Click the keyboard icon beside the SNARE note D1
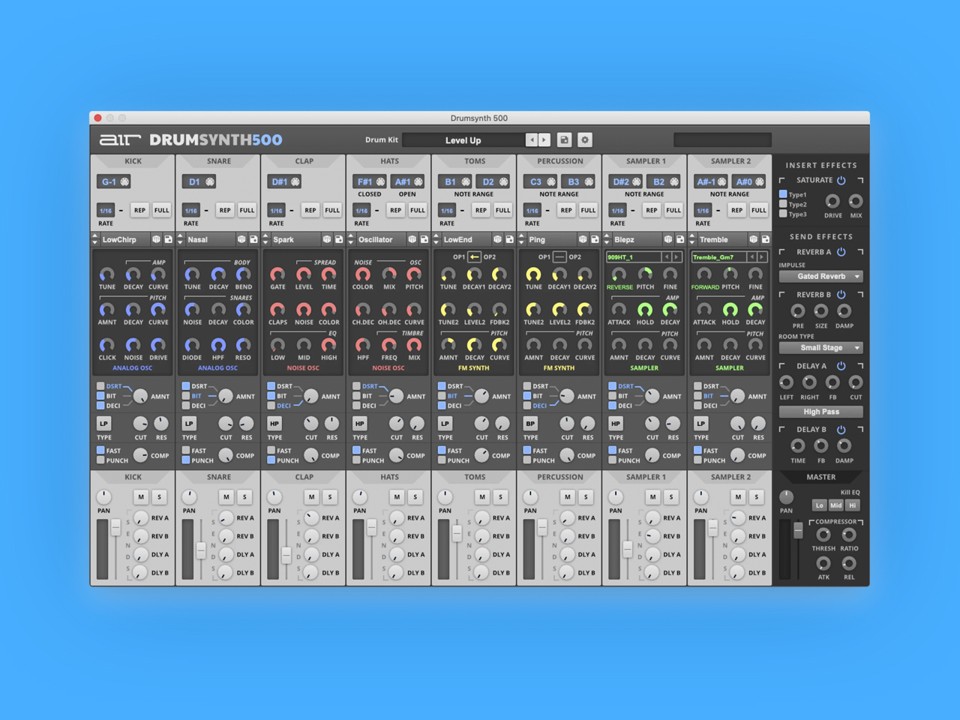Image resolution: width=960 pixels, height=720 pixels. click(x=210, y=181)
